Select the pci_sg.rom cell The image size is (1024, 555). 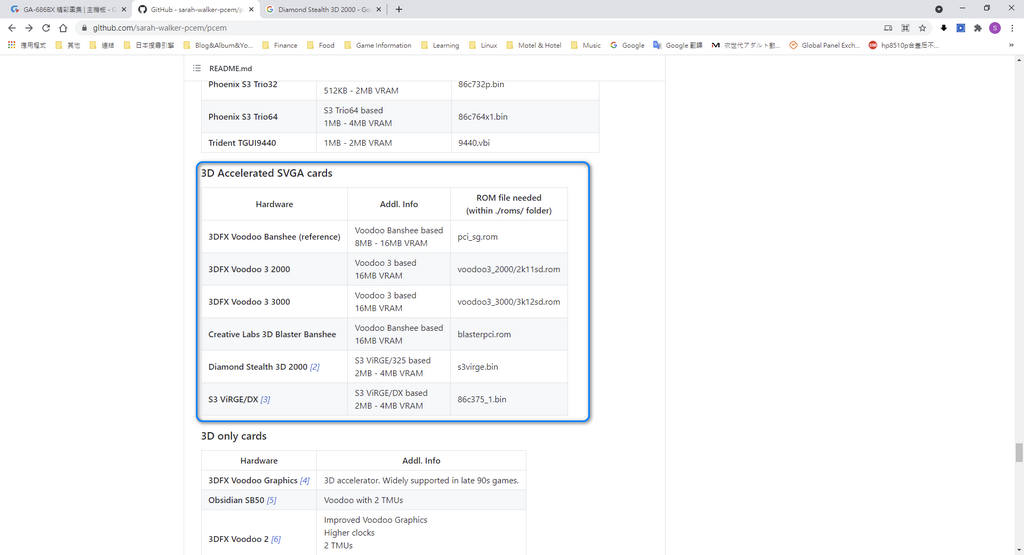point(509,236)
